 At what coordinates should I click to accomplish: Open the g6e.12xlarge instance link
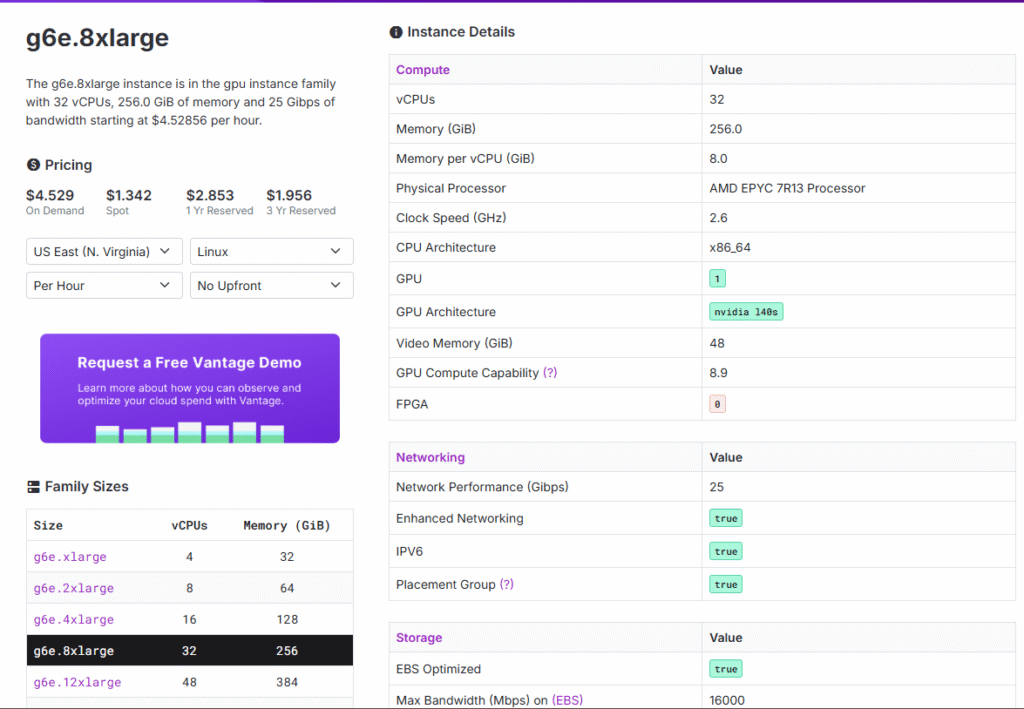pyautogui.click(x=77, y=682)
